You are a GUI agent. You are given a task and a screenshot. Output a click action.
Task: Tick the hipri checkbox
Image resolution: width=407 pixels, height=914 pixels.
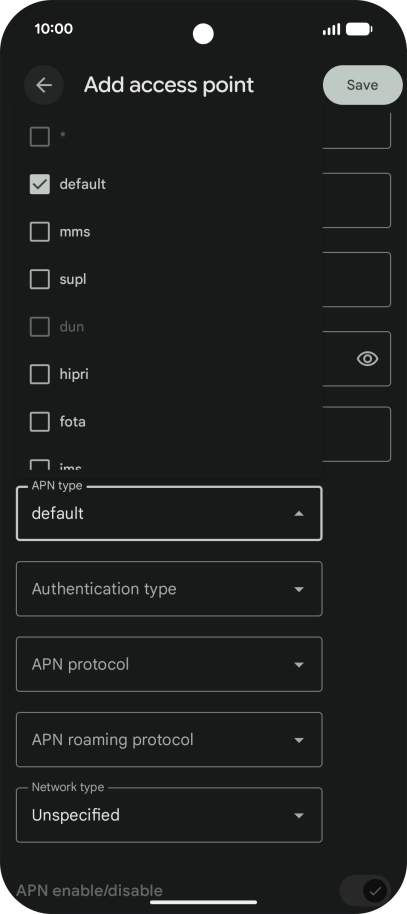40,374
